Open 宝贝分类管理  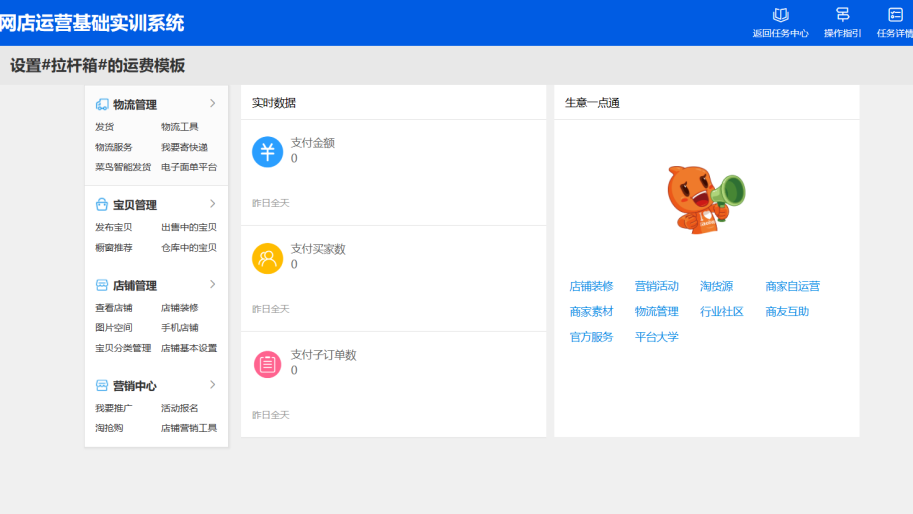123,348
